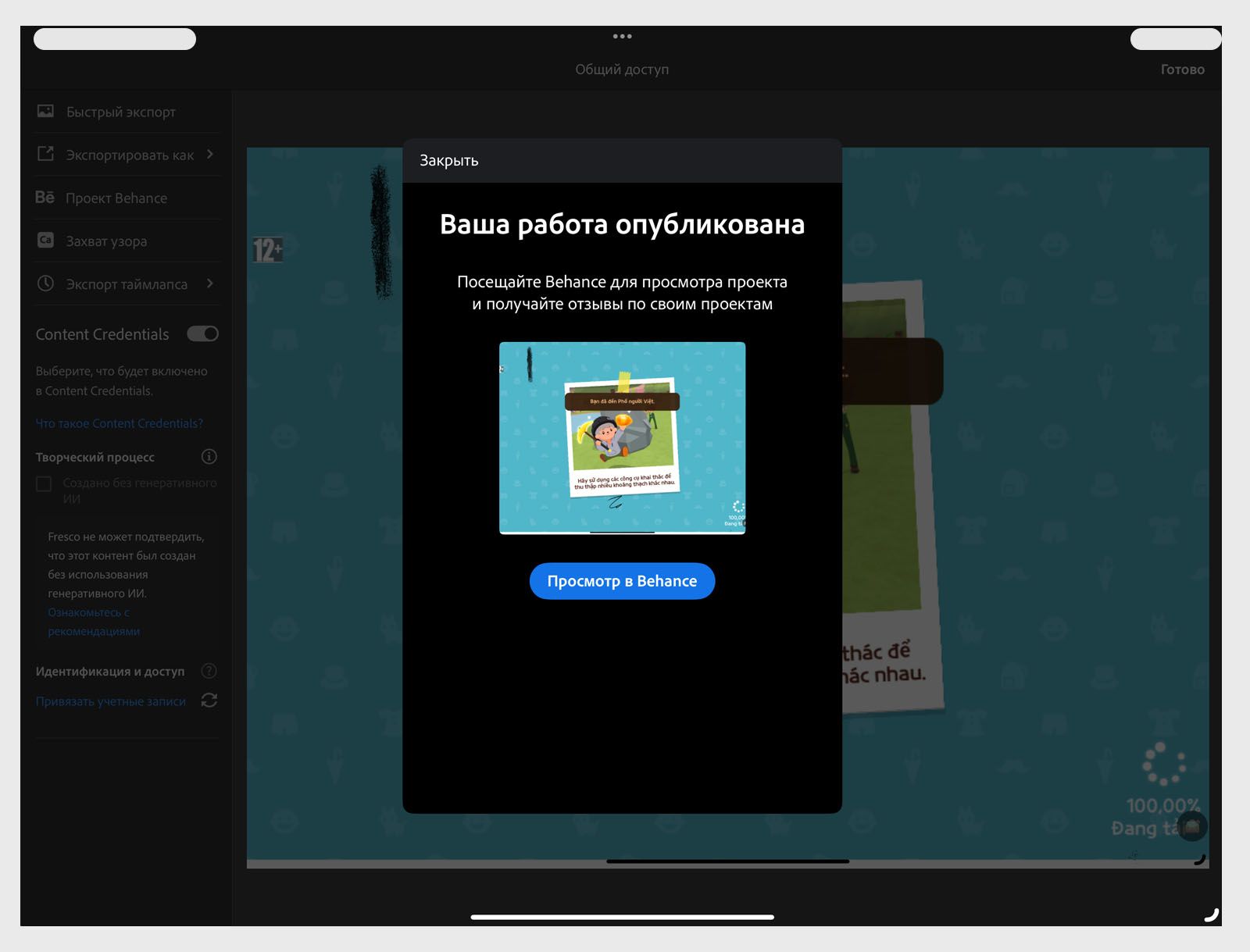Click the published artwork thumbnail

click(623, 438)
